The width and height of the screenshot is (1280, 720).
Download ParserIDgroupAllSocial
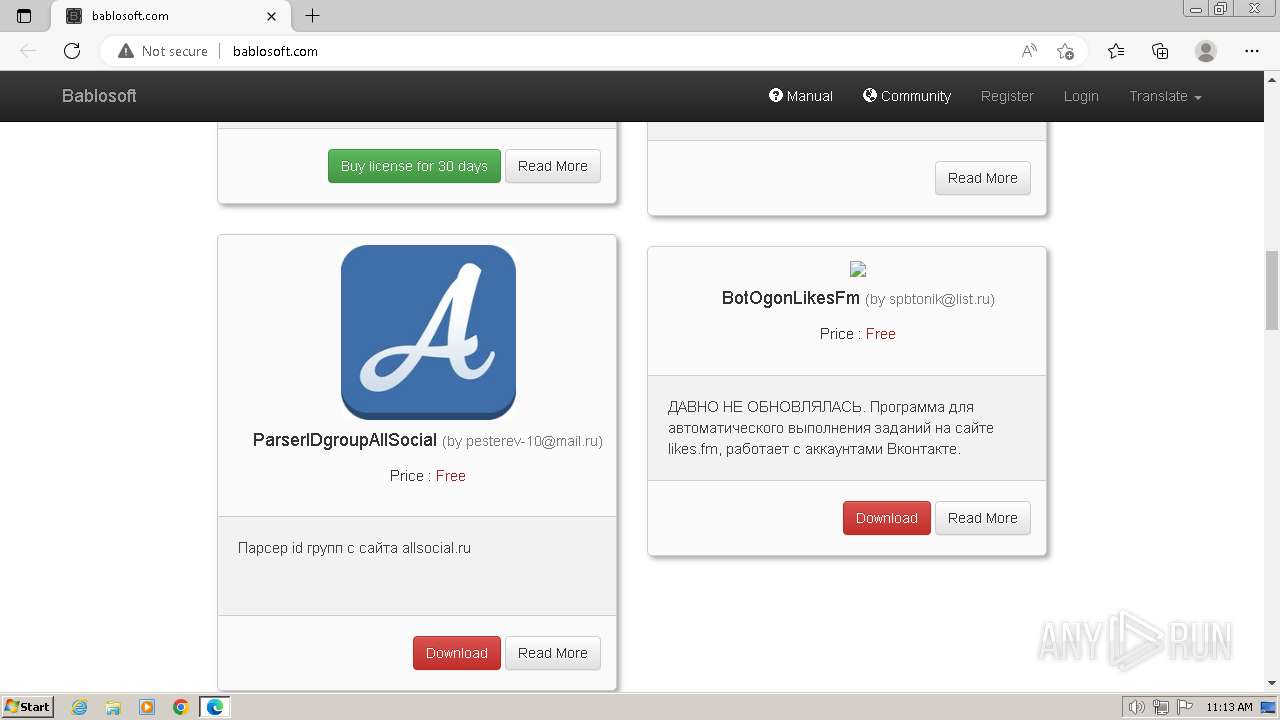457,653
